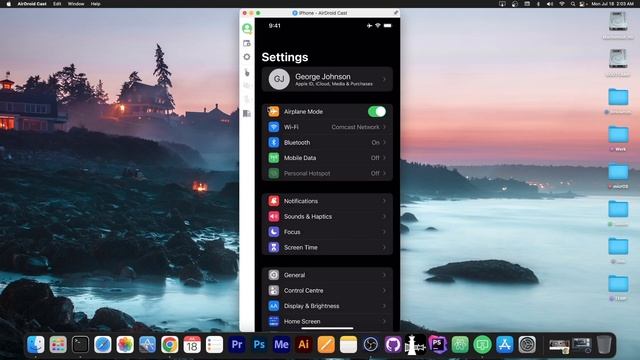Tap the George Johnson name
The image size is (640, 360).
pos(323,76)
